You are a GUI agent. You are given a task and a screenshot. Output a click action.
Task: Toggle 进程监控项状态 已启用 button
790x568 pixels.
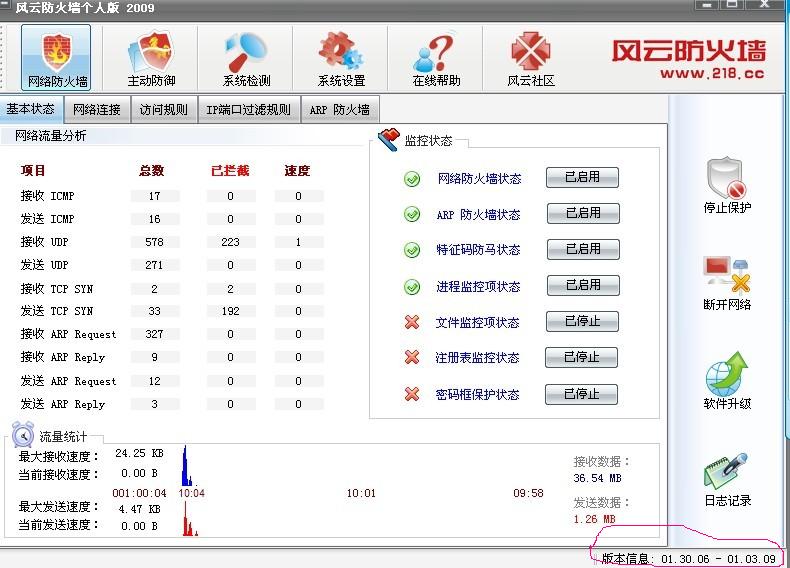coord(583,285)
